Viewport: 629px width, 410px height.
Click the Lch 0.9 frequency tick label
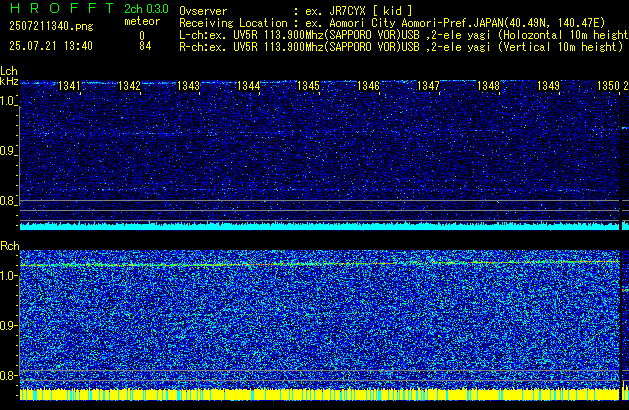8,151
